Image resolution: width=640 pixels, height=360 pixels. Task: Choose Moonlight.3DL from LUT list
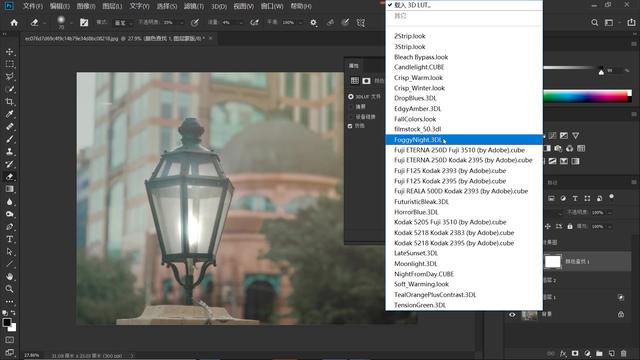pyautogui.click(x=464, y=263)
